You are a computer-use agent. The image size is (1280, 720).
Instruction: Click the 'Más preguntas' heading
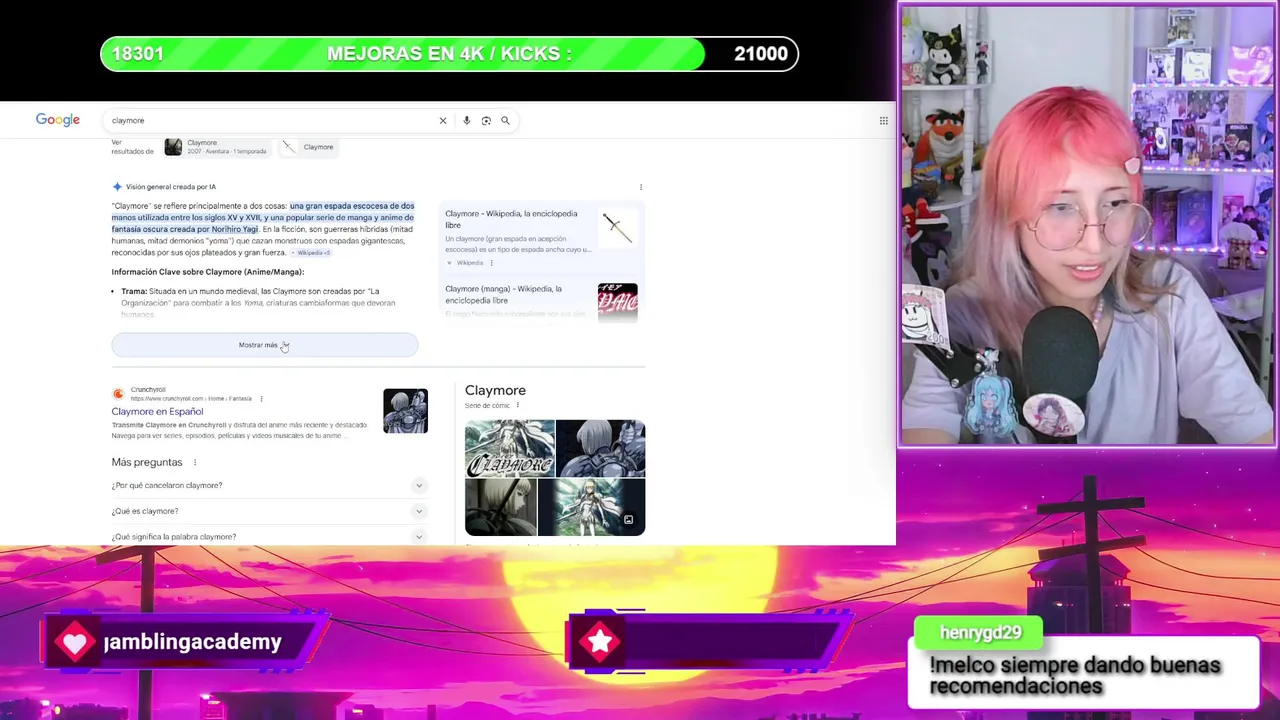click(x=147, y=462)
